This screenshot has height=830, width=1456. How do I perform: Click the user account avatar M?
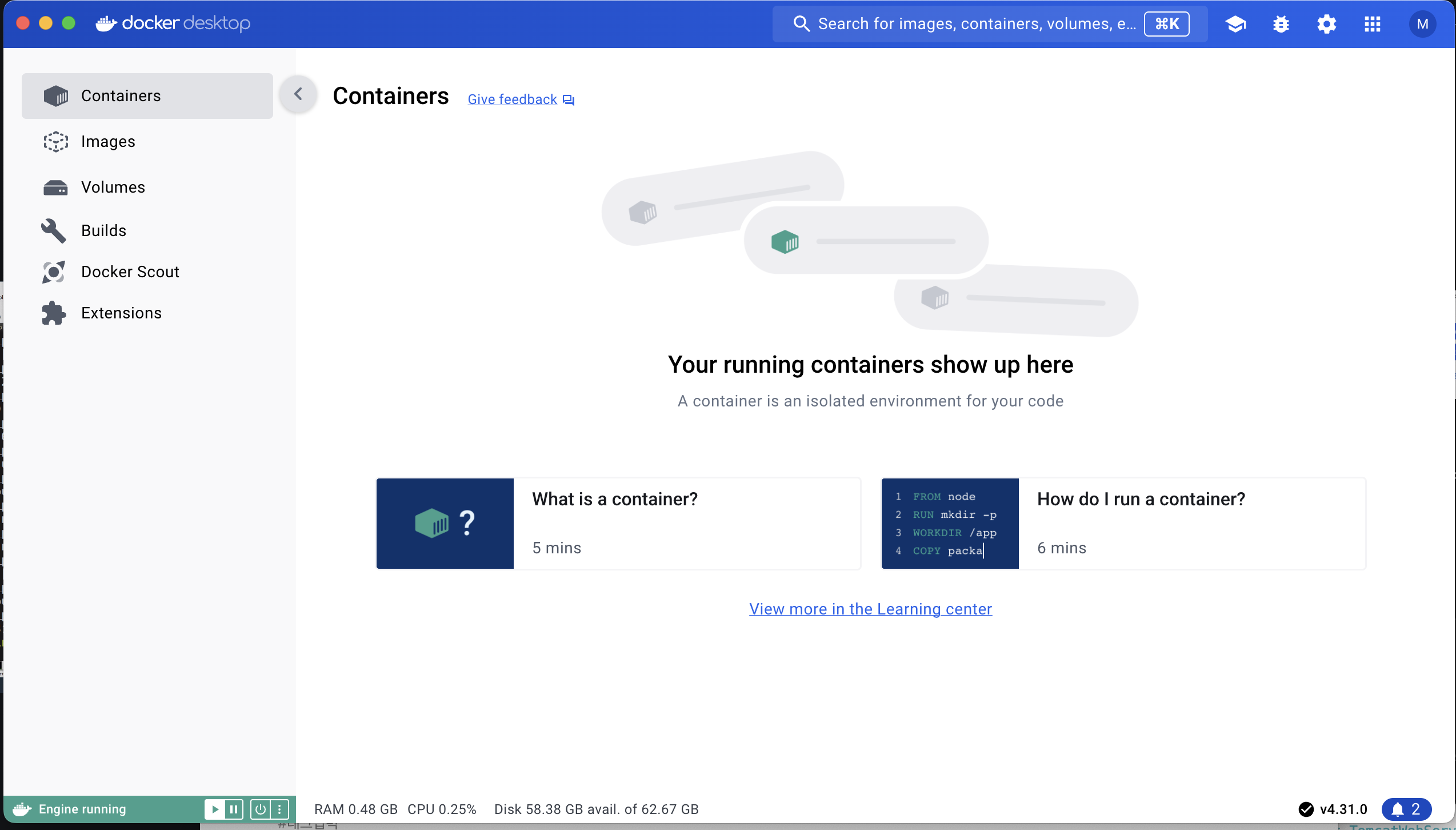click(1422, 24)
